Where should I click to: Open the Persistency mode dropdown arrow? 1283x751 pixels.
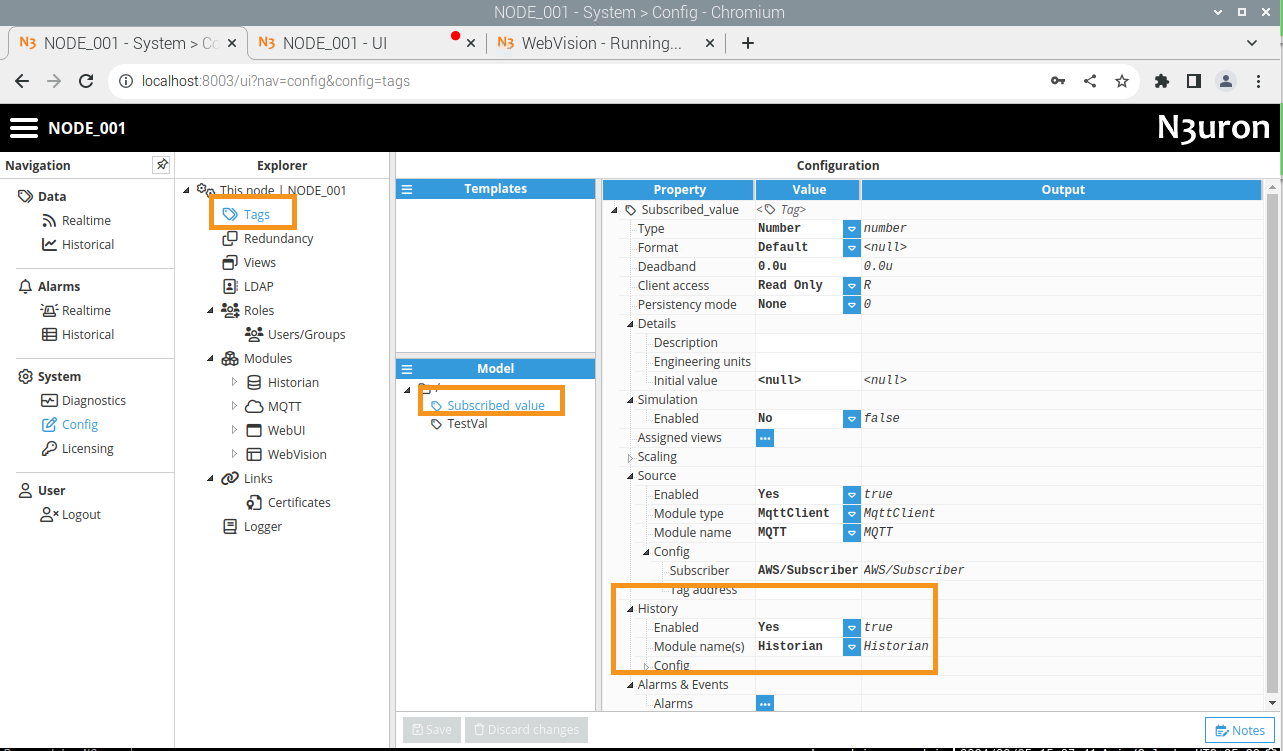pos(852,305)
